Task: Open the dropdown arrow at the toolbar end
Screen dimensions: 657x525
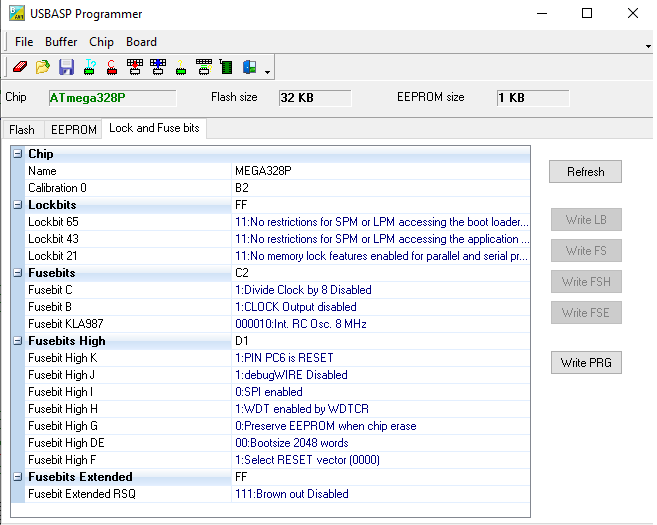Action: pyautogui.click(x=268, y=71)
